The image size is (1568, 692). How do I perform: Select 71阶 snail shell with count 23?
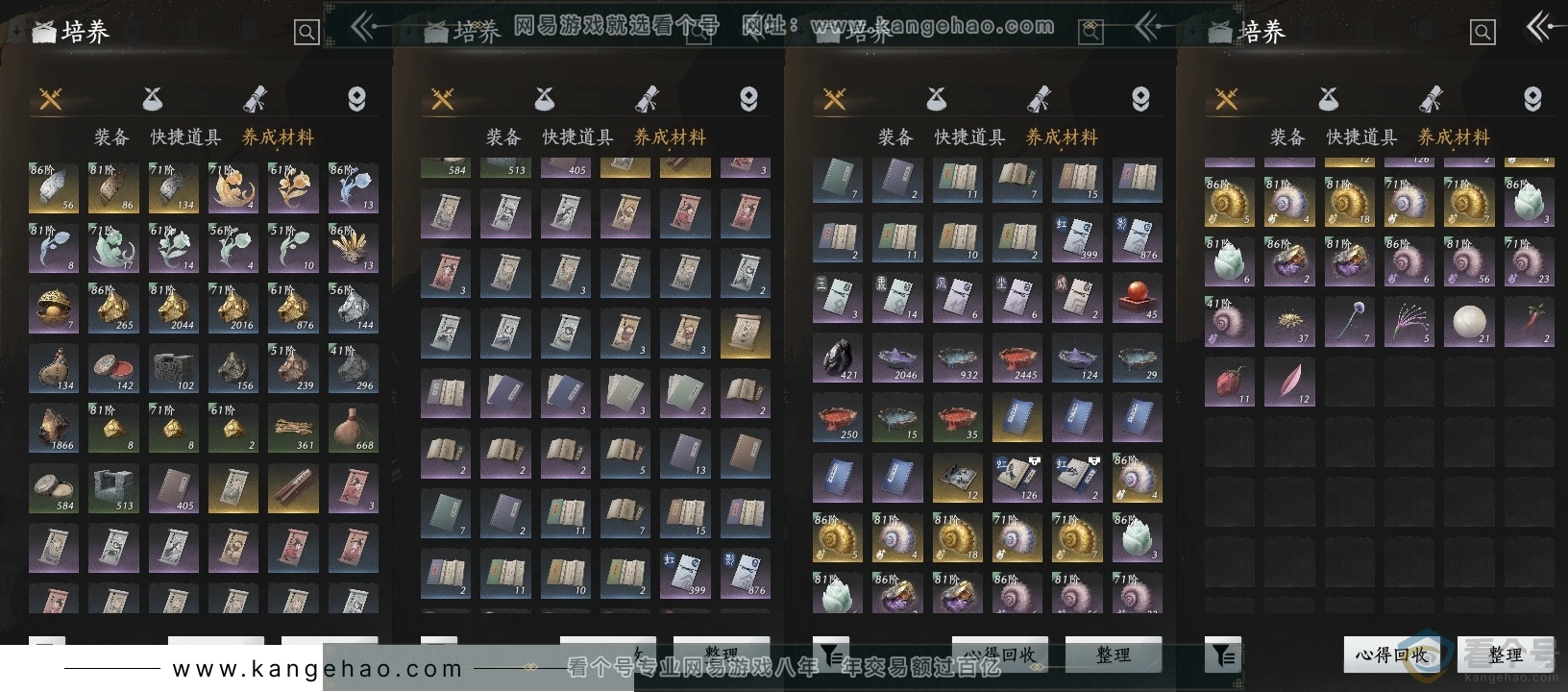coord(1529,261)
